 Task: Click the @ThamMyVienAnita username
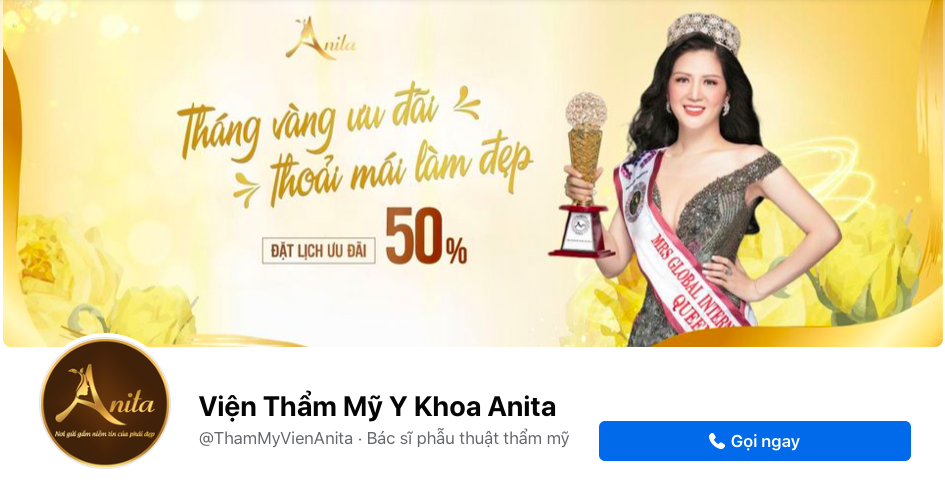click(x=276, y=439)
